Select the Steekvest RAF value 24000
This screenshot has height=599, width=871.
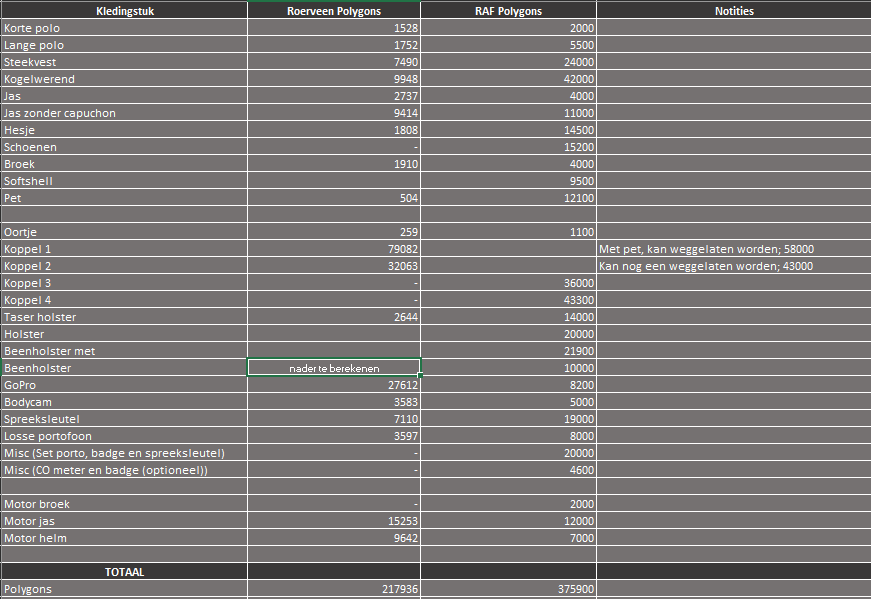pos(508,62)
